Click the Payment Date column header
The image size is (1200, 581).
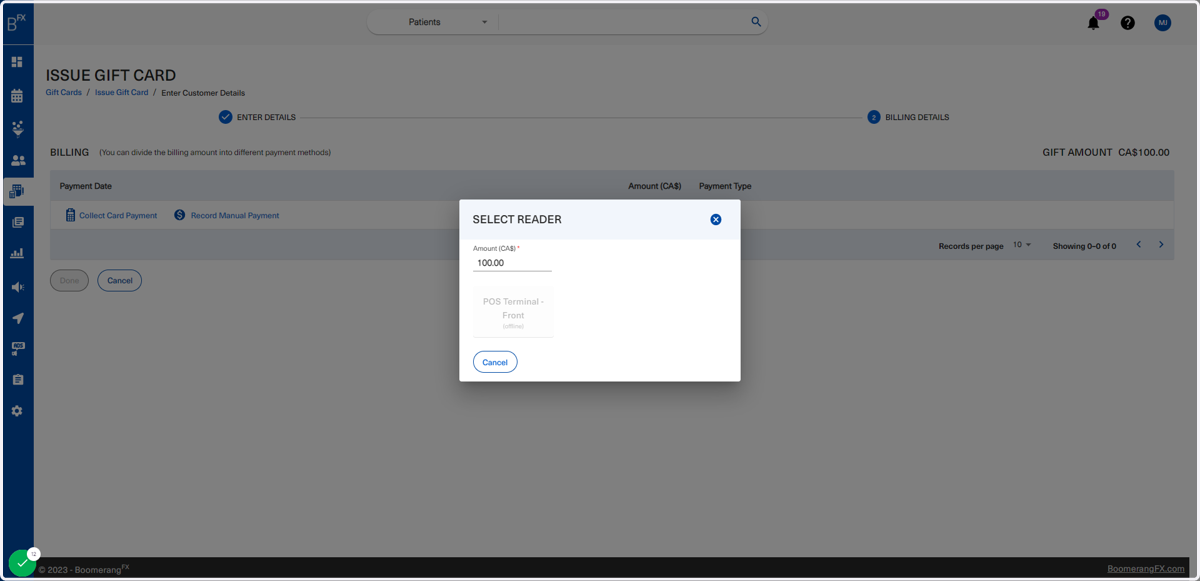tap(86, 186)
